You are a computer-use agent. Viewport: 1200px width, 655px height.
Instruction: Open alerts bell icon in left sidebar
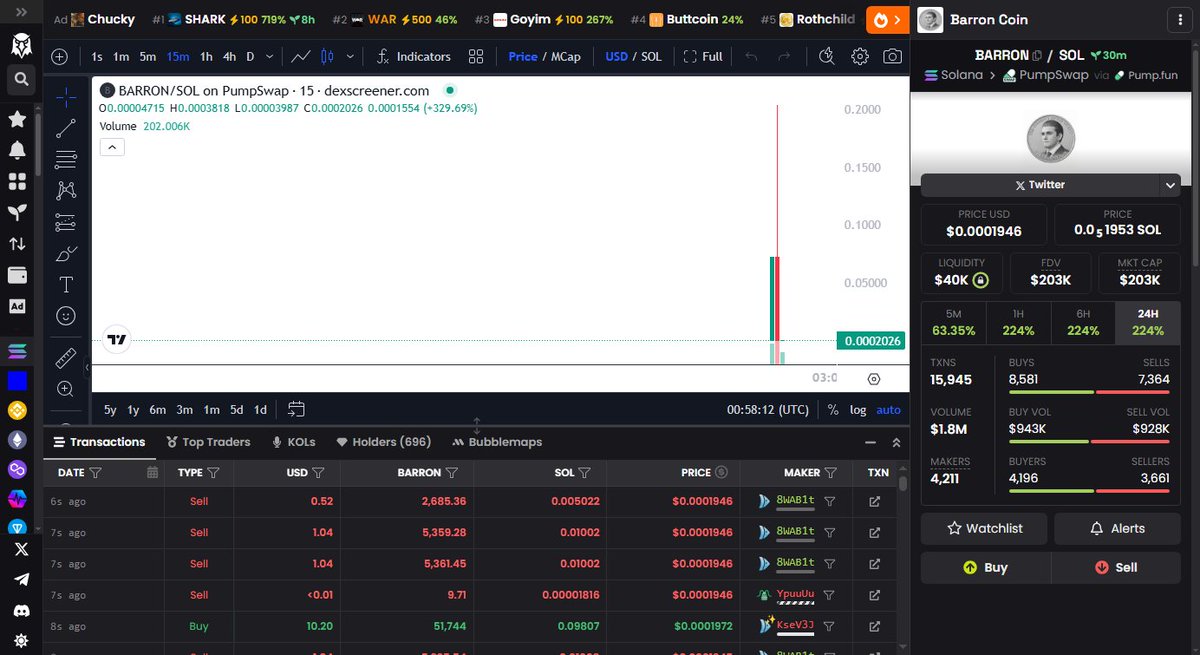(x=17, y=150)
